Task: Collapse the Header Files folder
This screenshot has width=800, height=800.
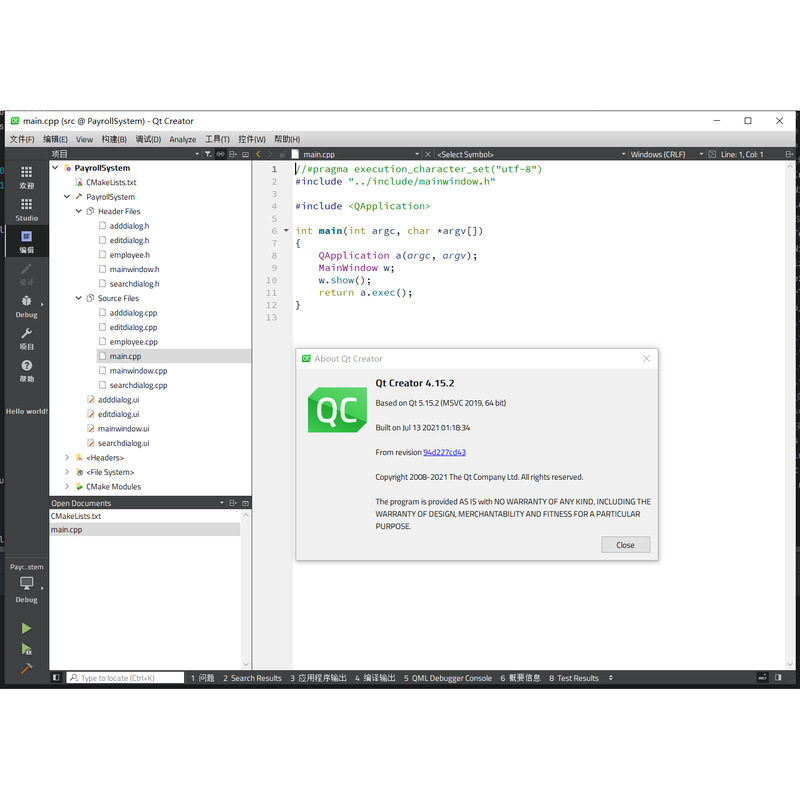Action: tap(79, 211)
